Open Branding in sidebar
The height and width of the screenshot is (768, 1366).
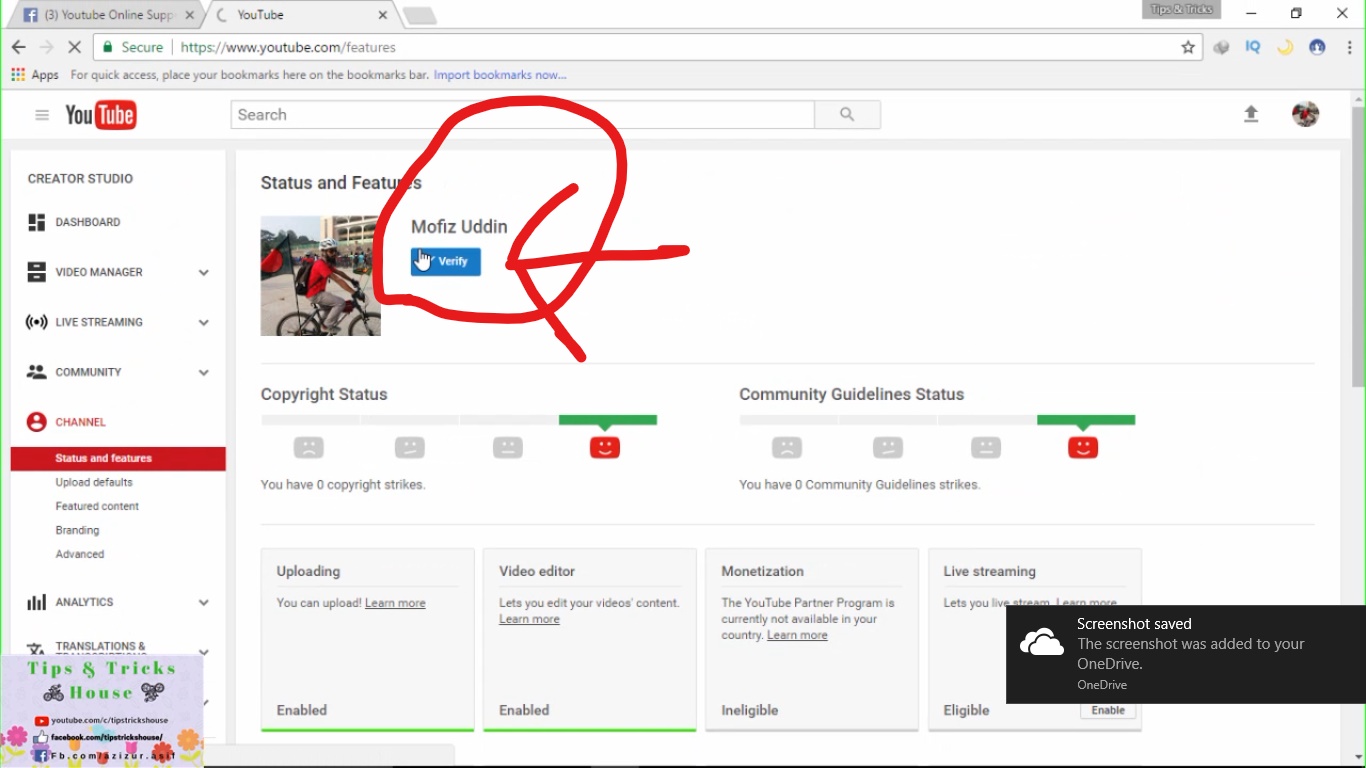(77, 530)
